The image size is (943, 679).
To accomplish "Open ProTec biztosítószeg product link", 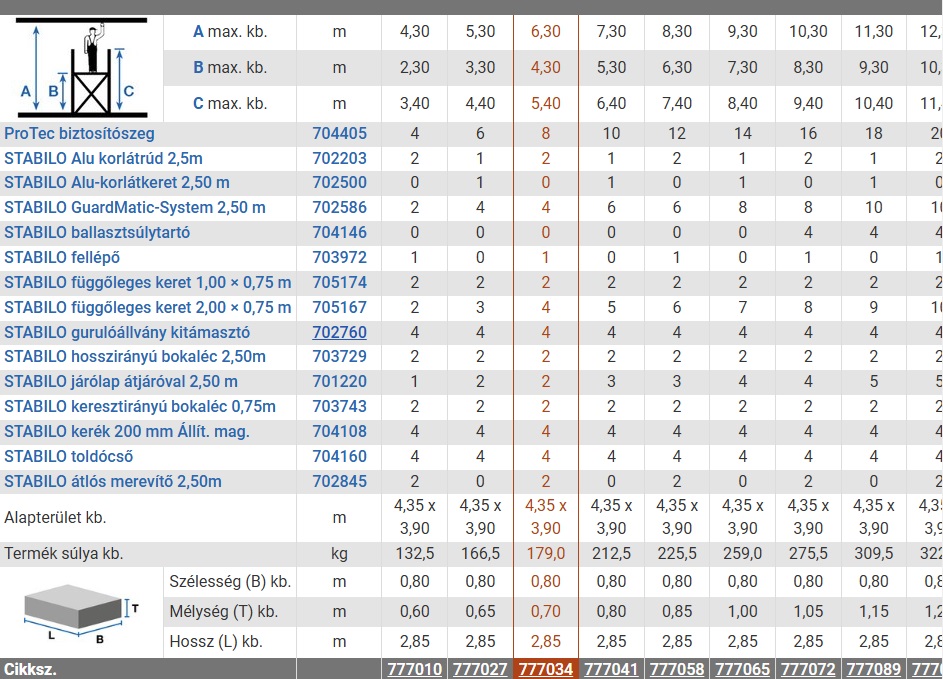I will [79, 134].
